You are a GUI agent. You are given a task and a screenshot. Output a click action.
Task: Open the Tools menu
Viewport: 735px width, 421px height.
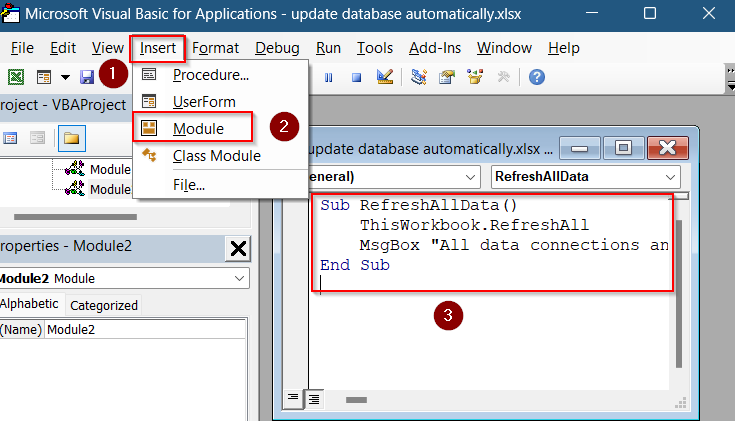[375, 48]
